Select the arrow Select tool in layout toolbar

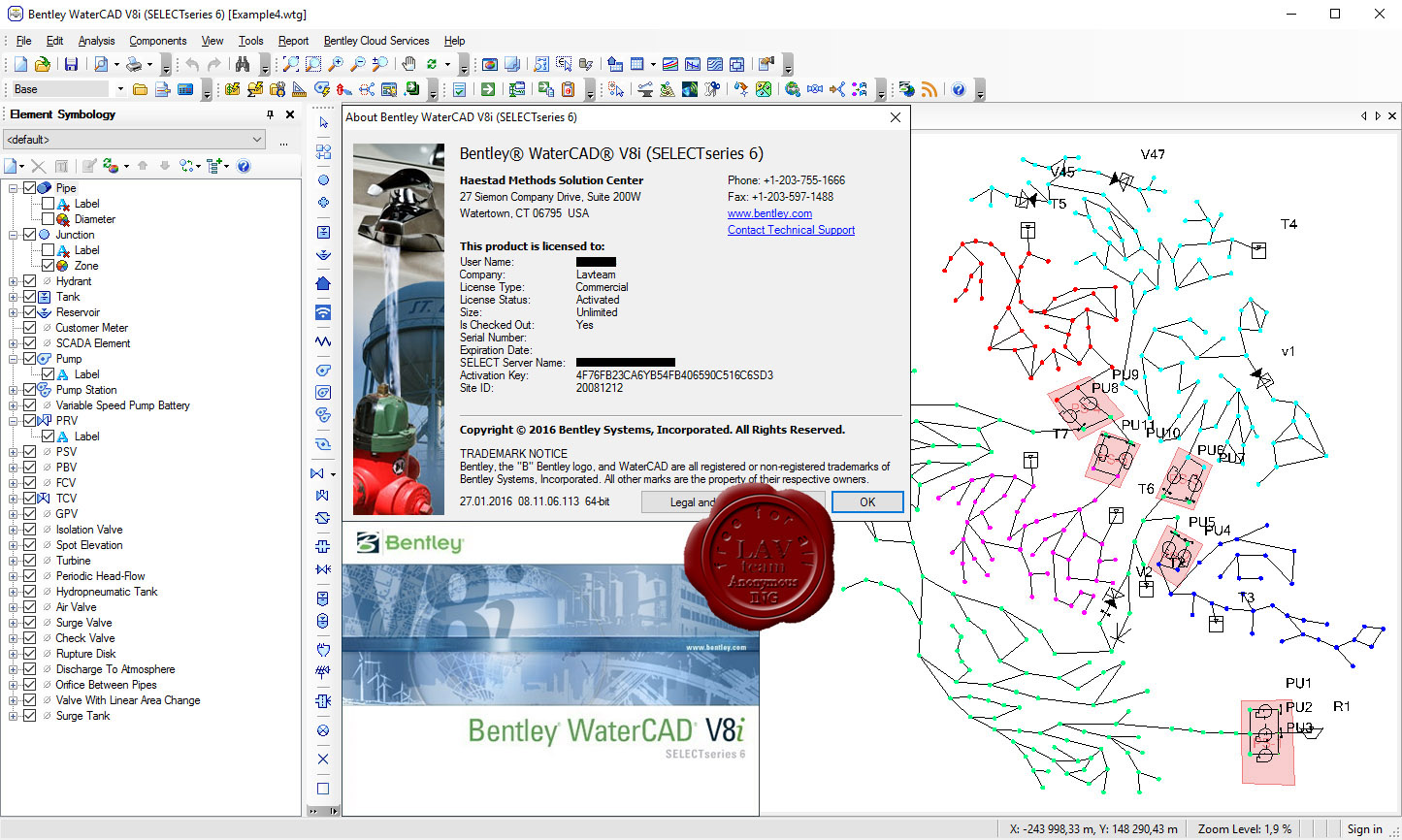[323, 123]
